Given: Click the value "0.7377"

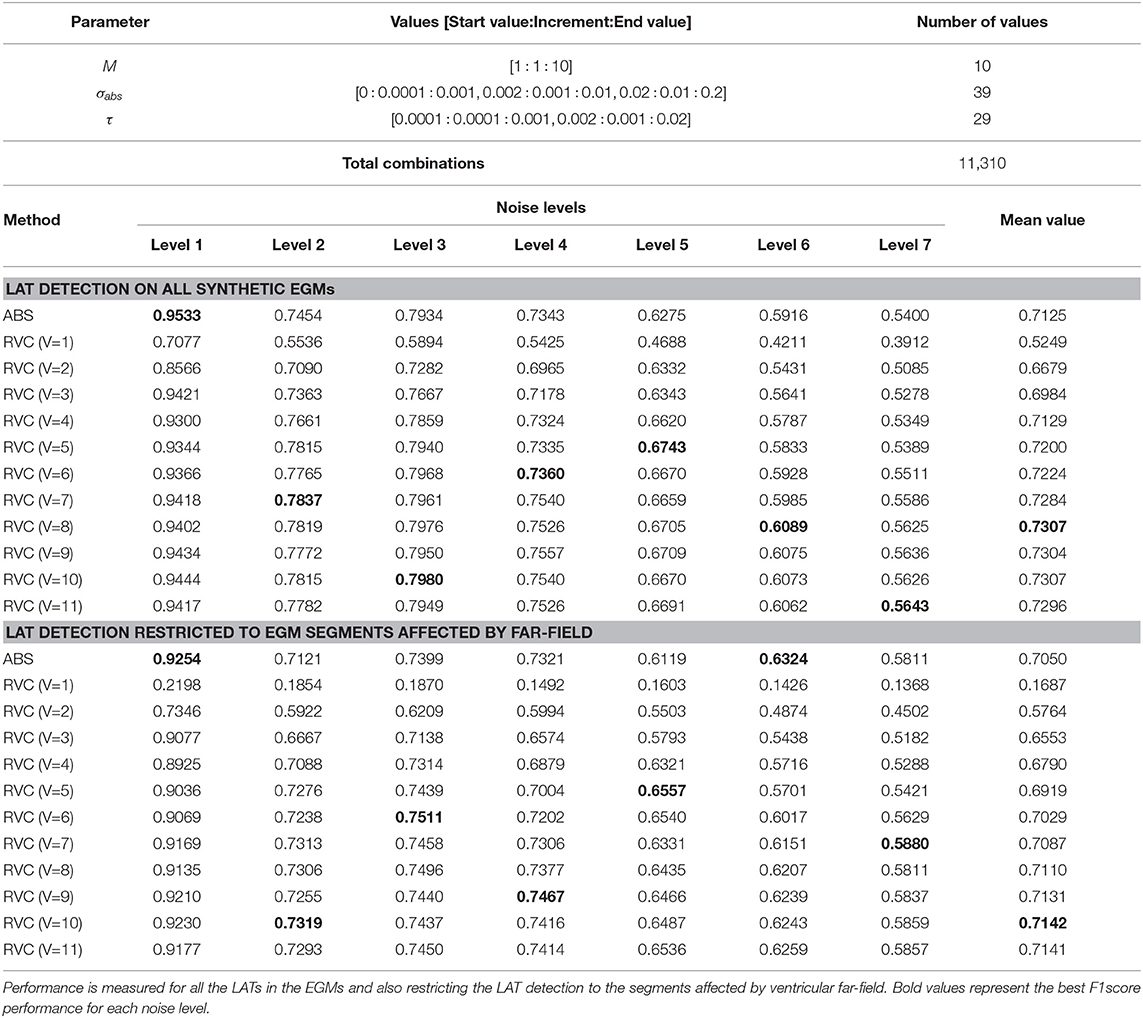Looking at the screenshot, I should pyautogui.click(x=541, y=870).
